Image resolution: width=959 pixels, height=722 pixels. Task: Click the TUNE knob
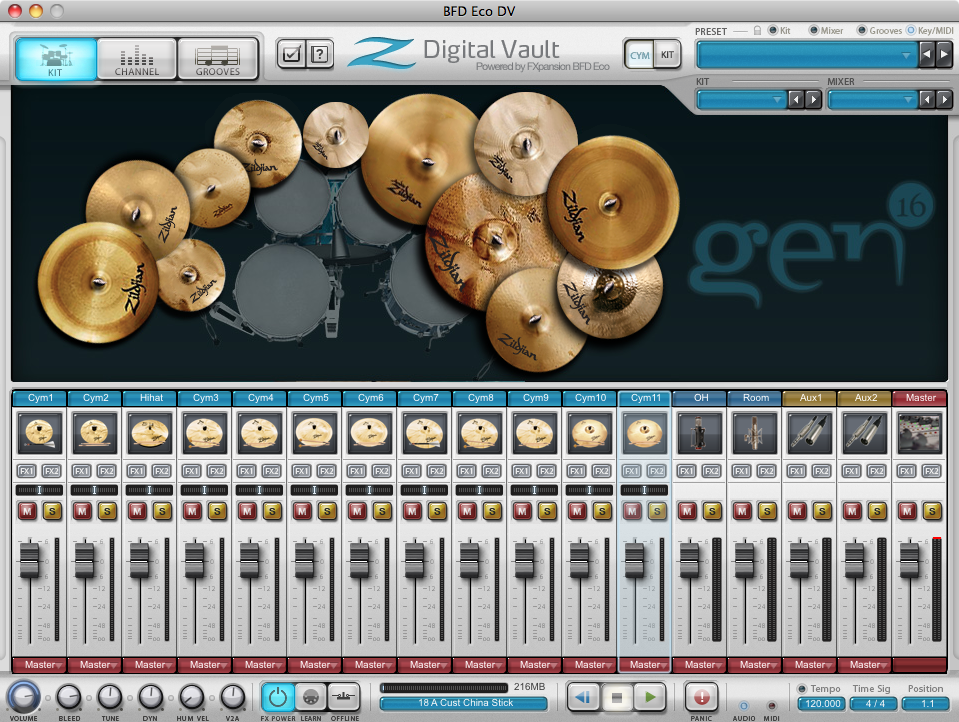110,697
